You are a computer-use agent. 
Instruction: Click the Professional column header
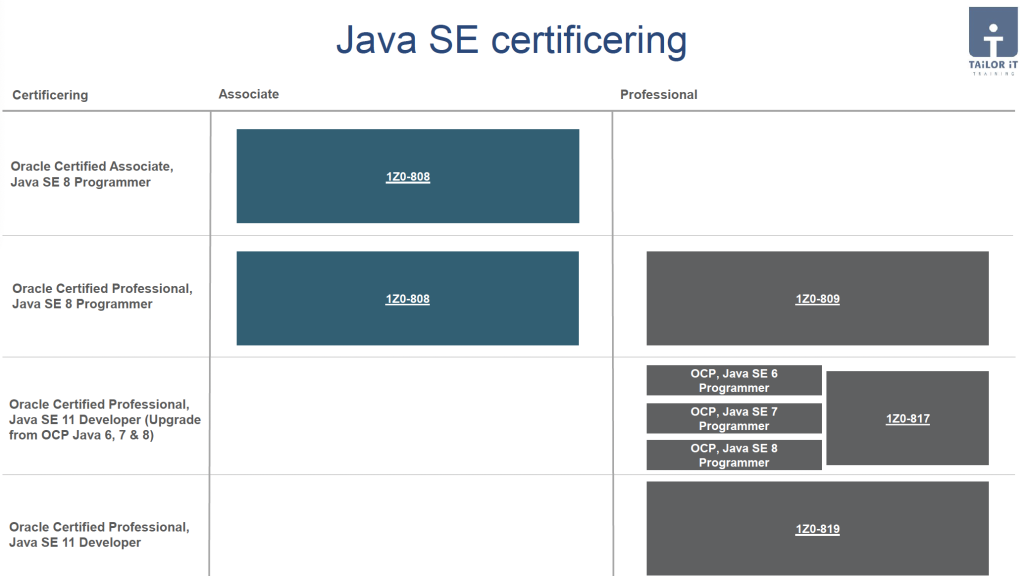click(659, 95)
